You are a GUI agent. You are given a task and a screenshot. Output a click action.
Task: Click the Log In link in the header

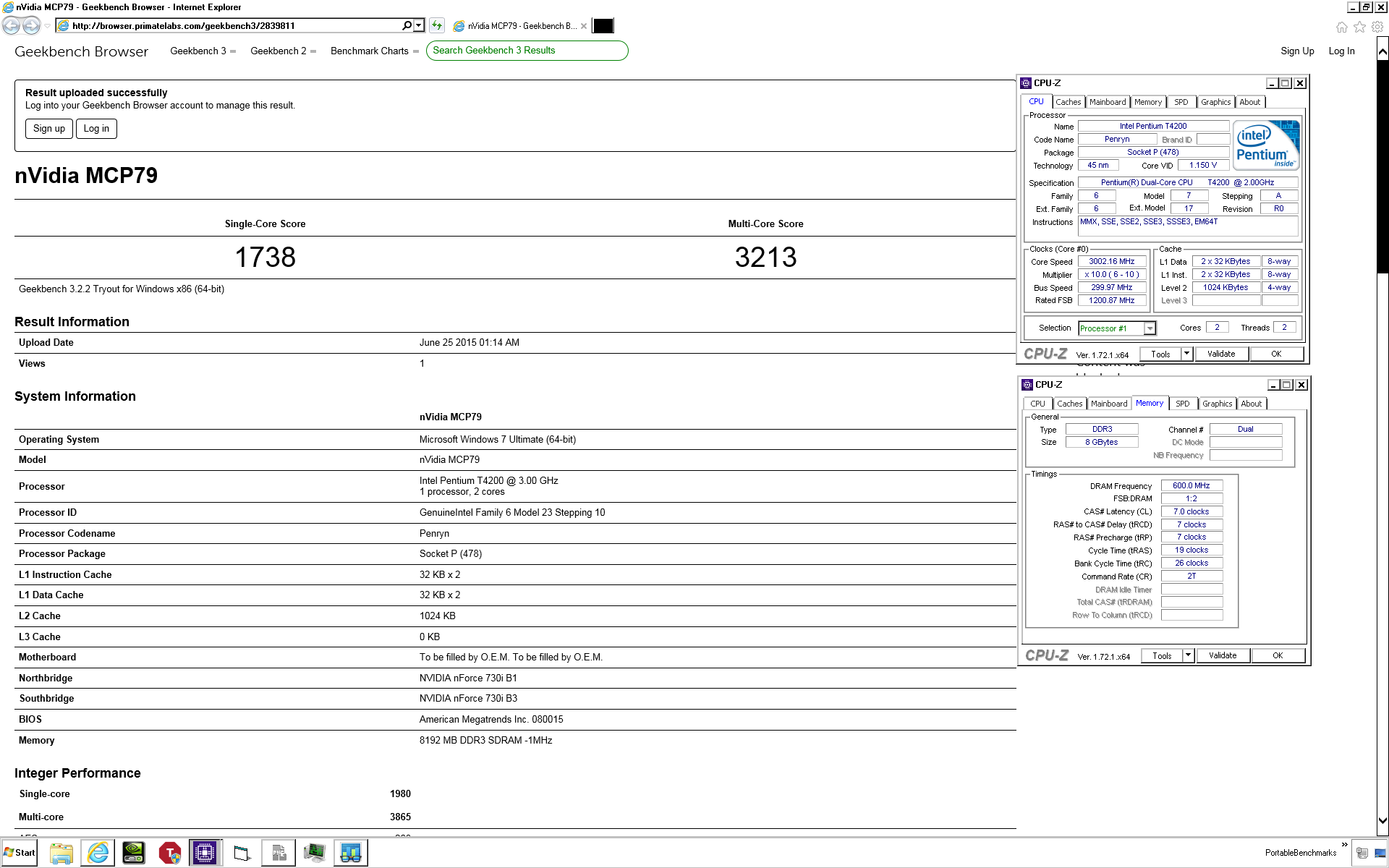(1341, 51)
